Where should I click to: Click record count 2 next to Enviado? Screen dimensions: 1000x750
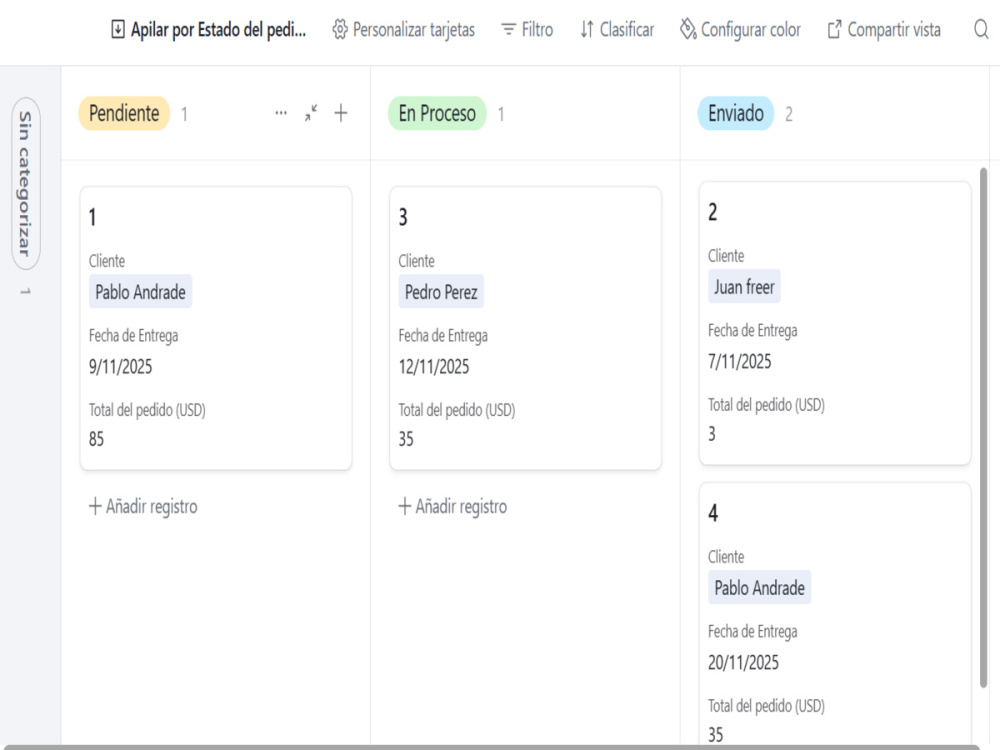click(x=789, y=114)
